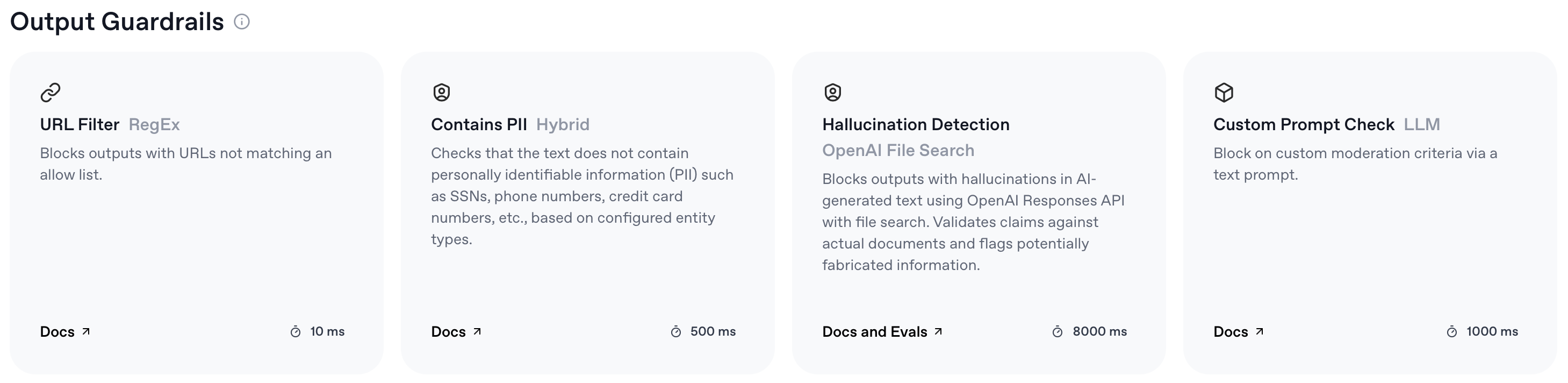Click the stopwatch icon next to 1000 ms
The height and width of the screenshot is (383, 1568).
(1452, 332)
